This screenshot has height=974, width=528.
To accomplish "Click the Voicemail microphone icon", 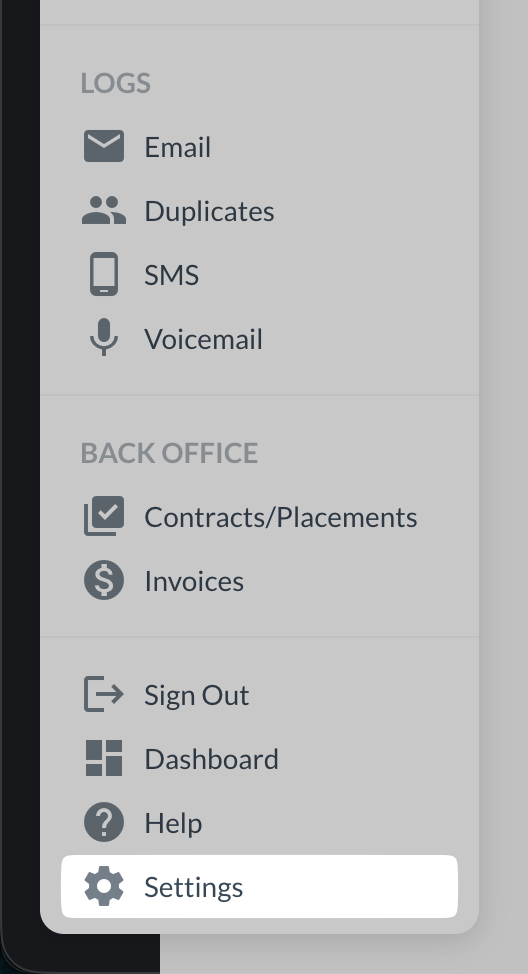I will (x=104, y=337).
